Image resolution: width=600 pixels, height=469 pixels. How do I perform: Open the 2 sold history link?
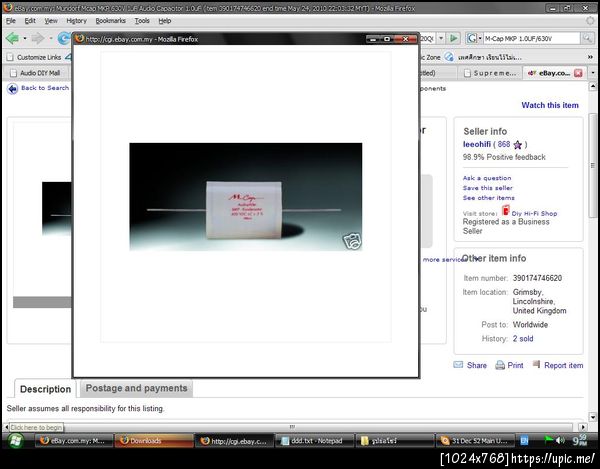(x=523, y=339)
